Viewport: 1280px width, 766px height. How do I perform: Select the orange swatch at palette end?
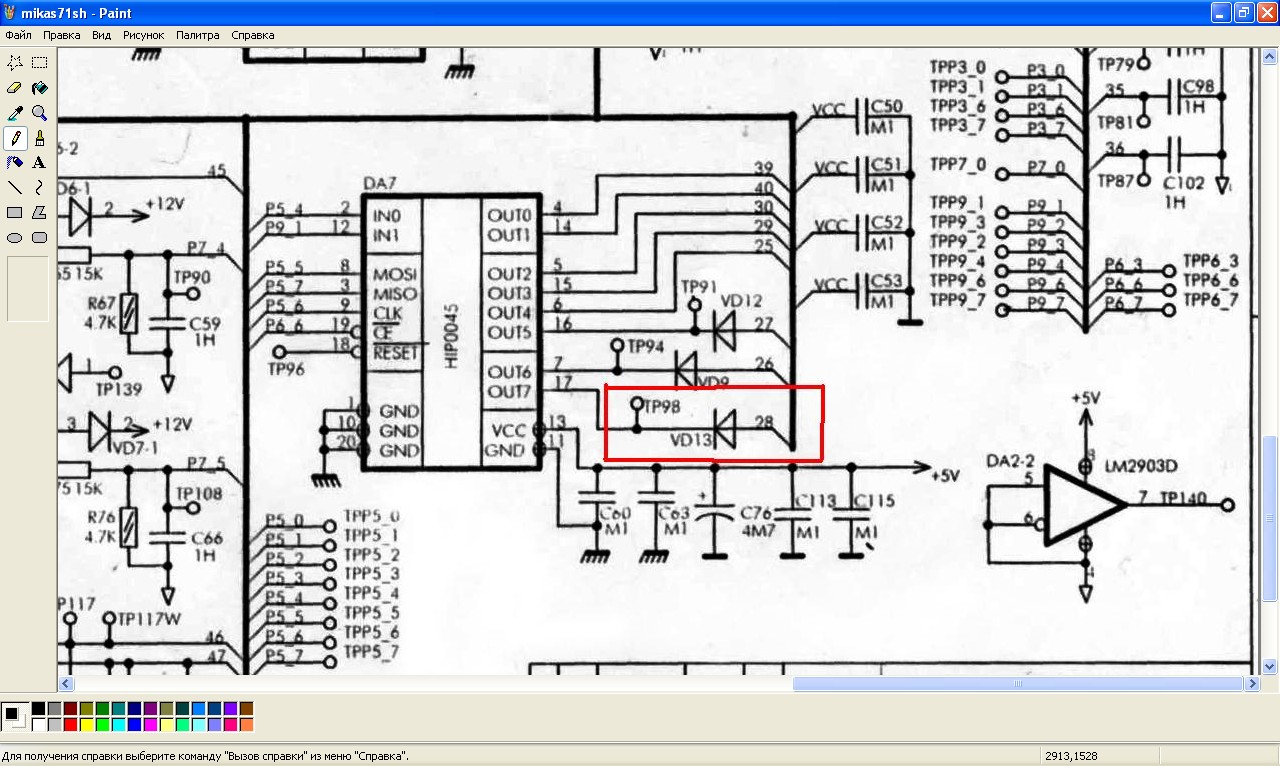click(247, 724)
